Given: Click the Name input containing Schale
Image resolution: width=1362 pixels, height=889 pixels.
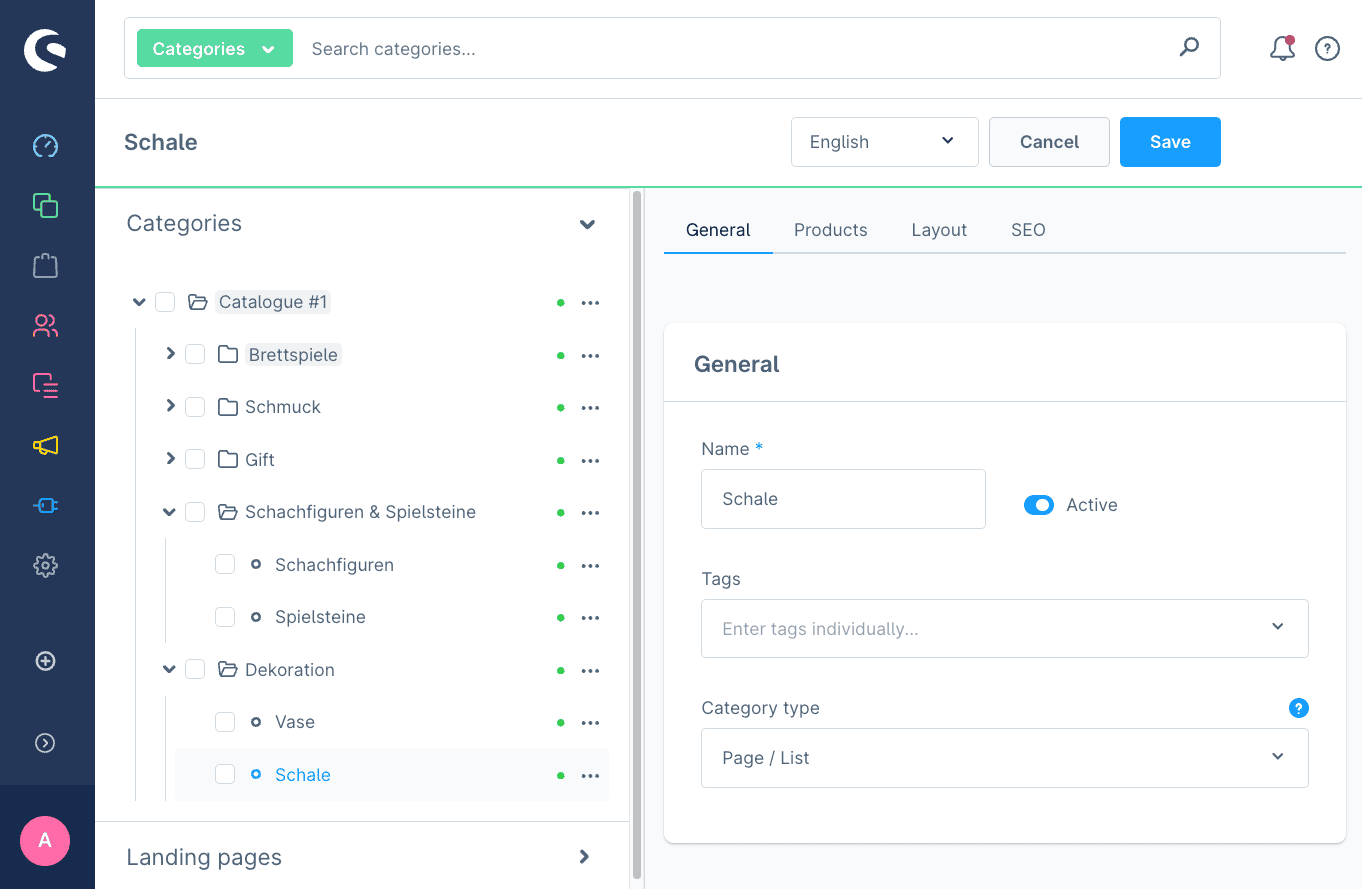Looking at the screenshot, I should pos(843,499).
